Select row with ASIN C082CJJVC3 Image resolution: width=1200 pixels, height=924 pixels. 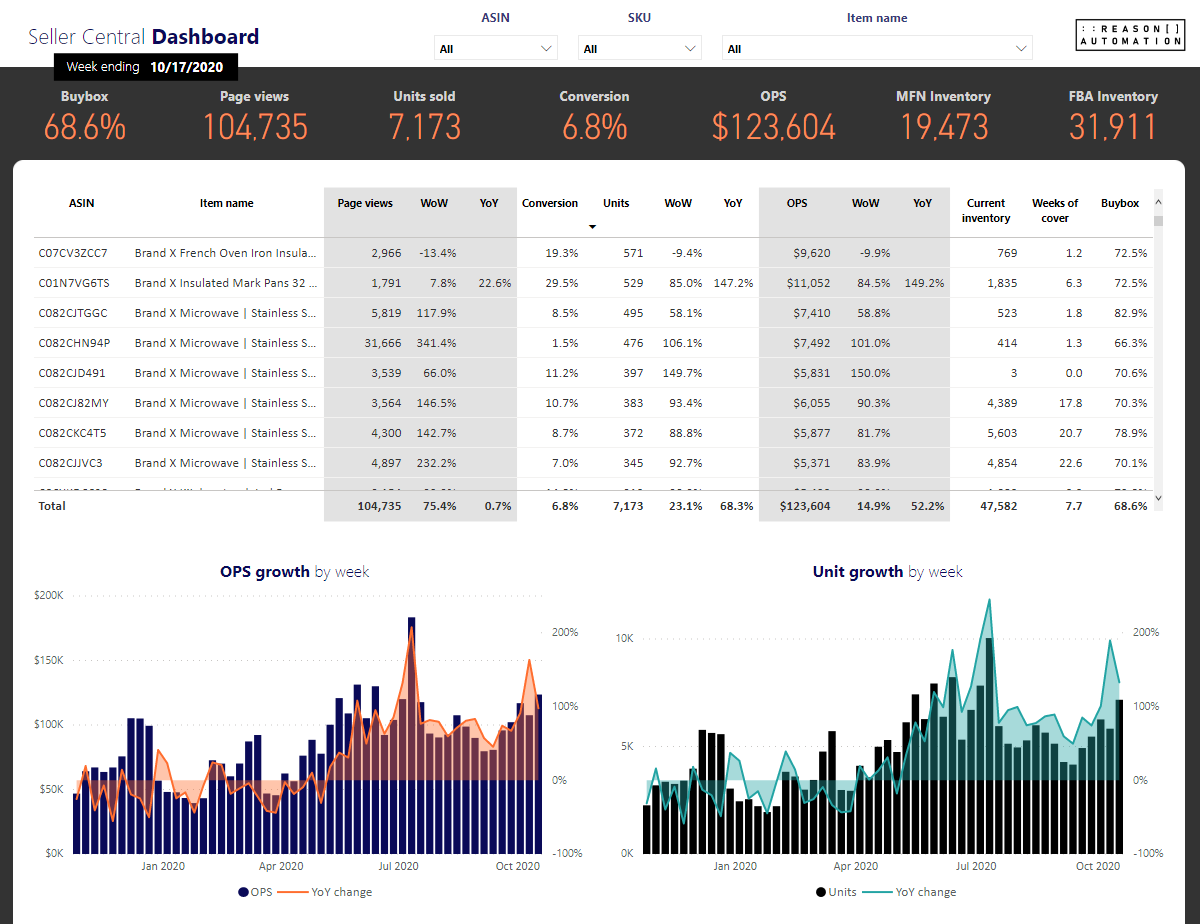(593, 463)
